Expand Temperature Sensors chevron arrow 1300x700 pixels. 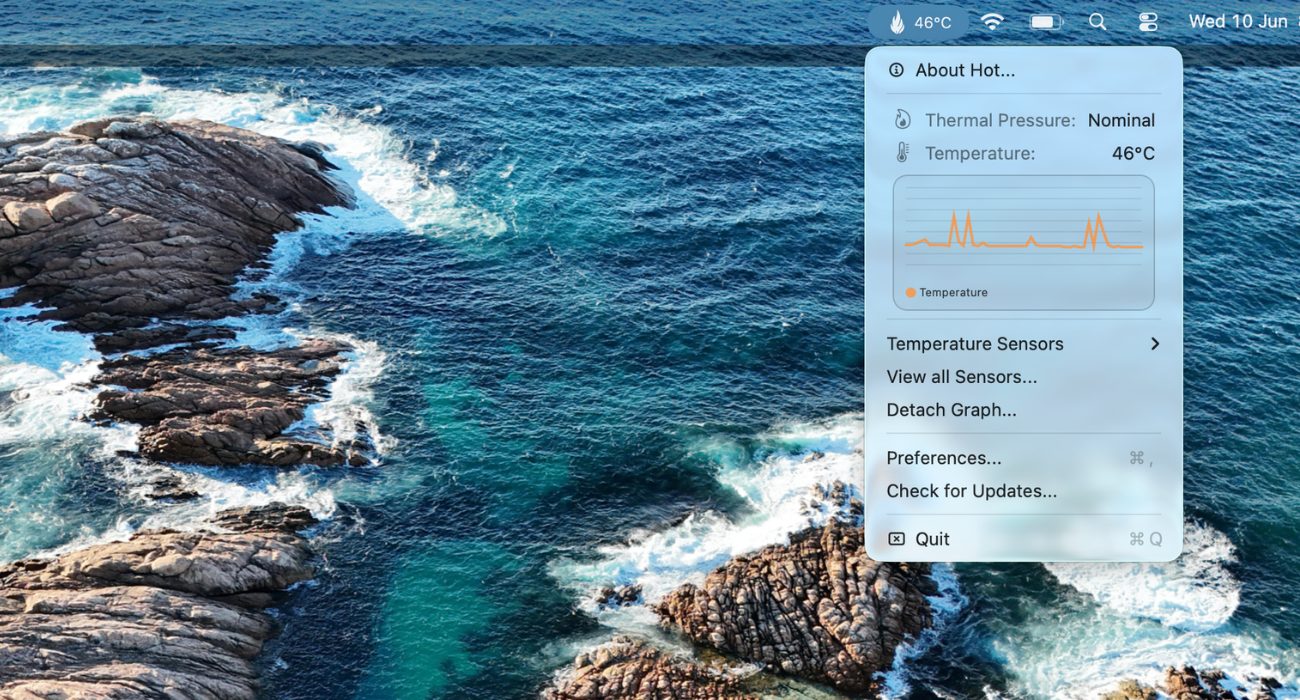[1155, 344]
